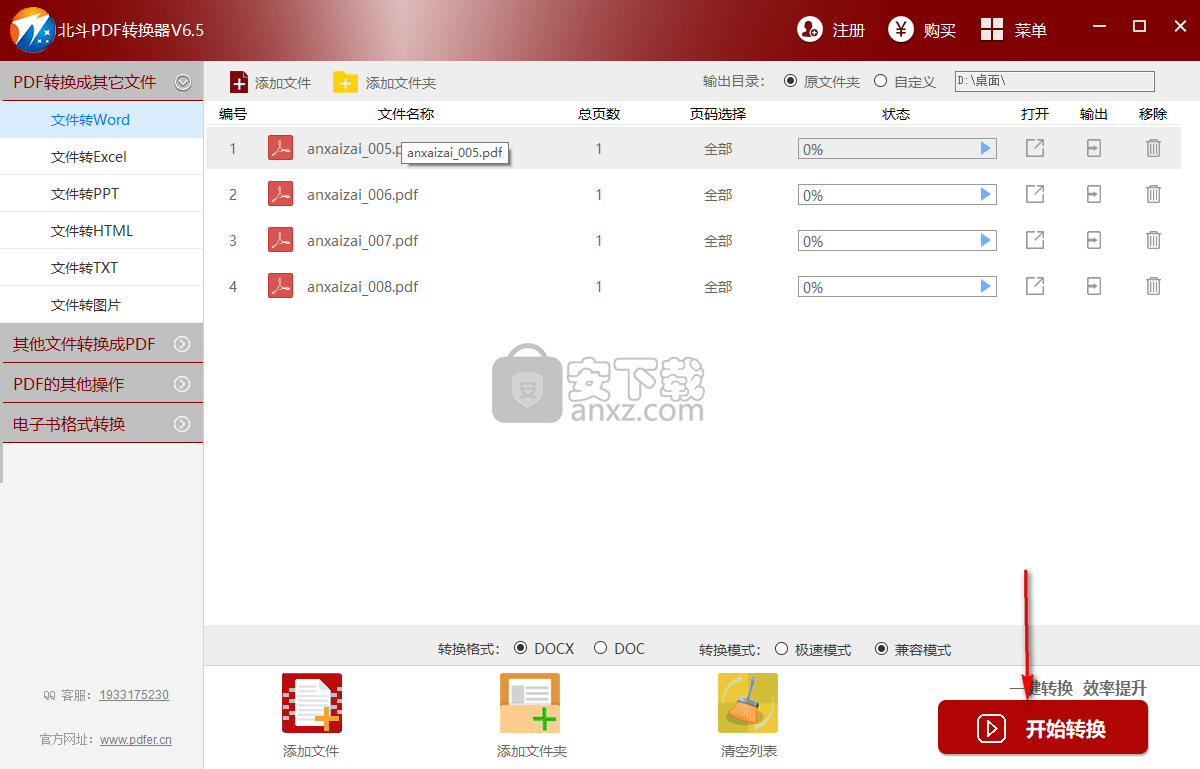Click the 注册 user icon
This screenshot has height=769, width=1200.
click(x=809, y=30)
